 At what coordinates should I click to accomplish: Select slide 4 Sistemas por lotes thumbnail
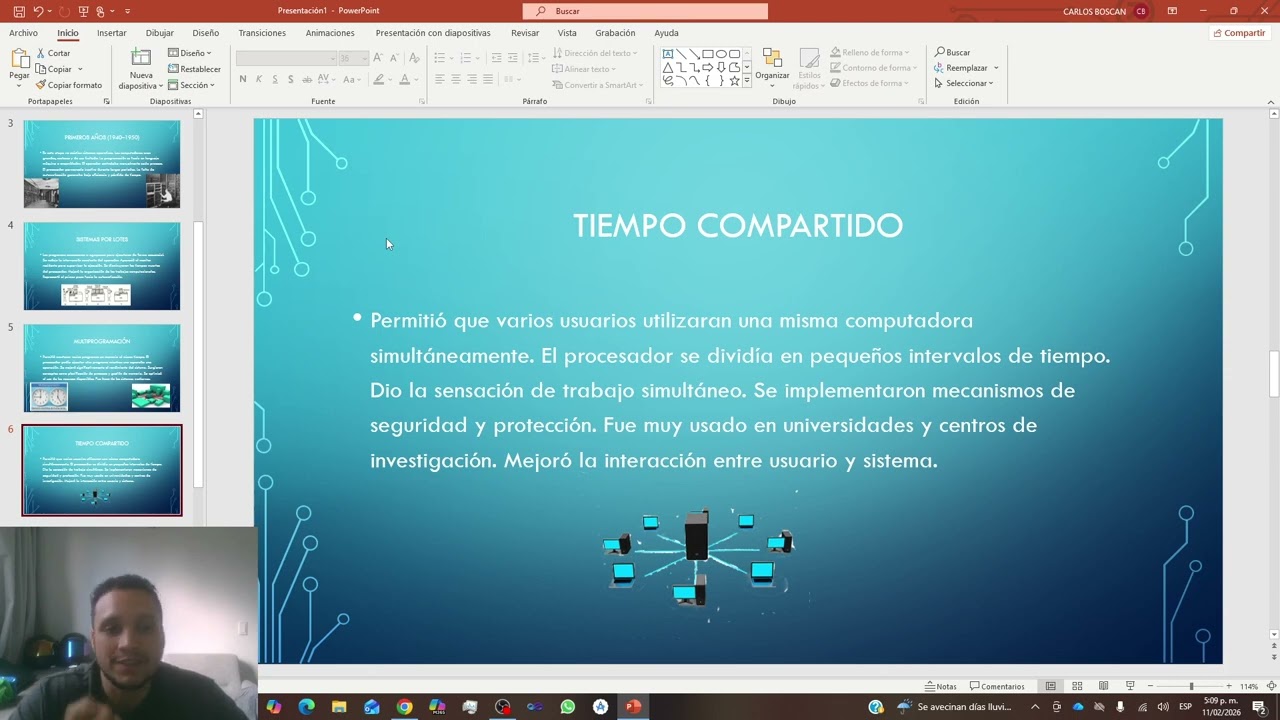pyautogui.click(x=102, y=266)
